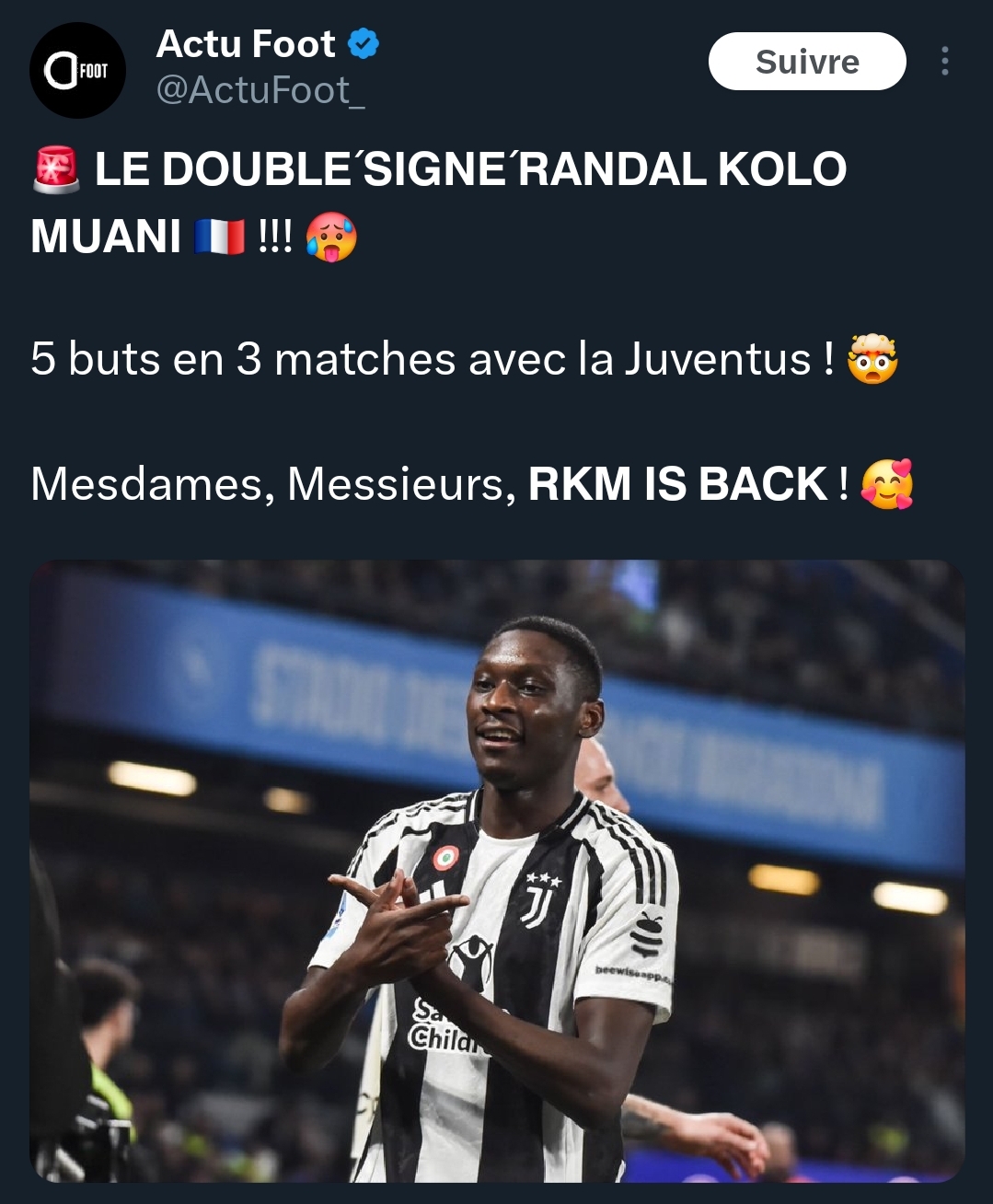993x1204 pixels.
Task: Click the Mesdames, Messieurs text
Action: [273, 485]
